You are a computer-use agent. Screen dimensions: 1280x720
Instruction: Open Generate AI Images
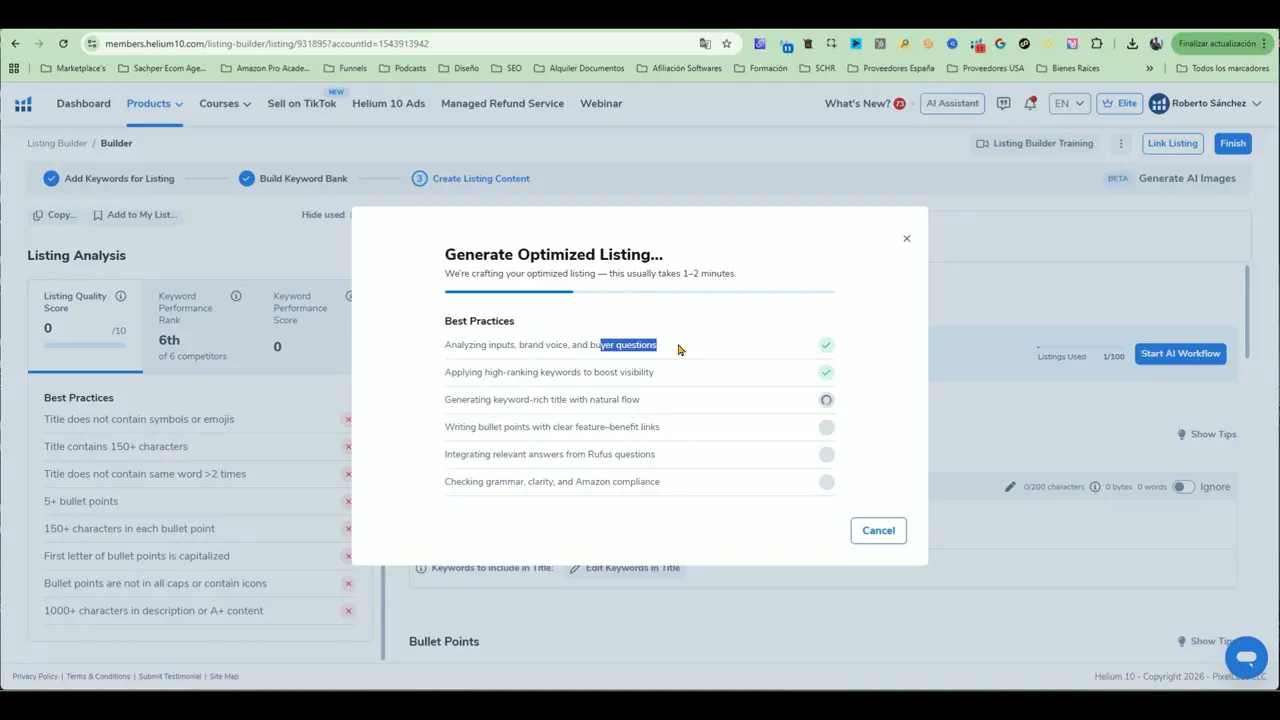point(1187,178)
